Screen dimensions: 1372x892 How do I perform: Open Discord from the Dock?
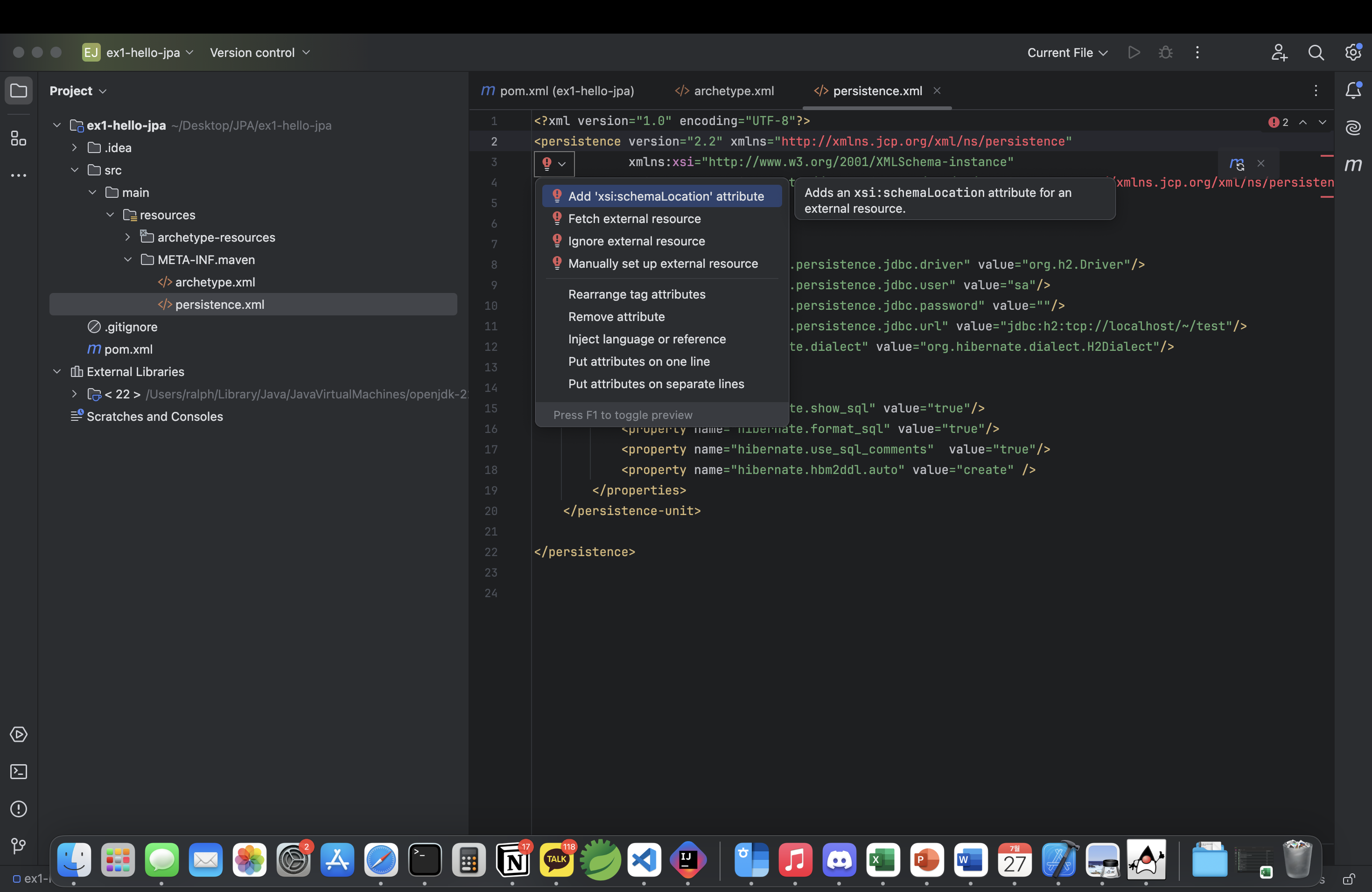839,860
